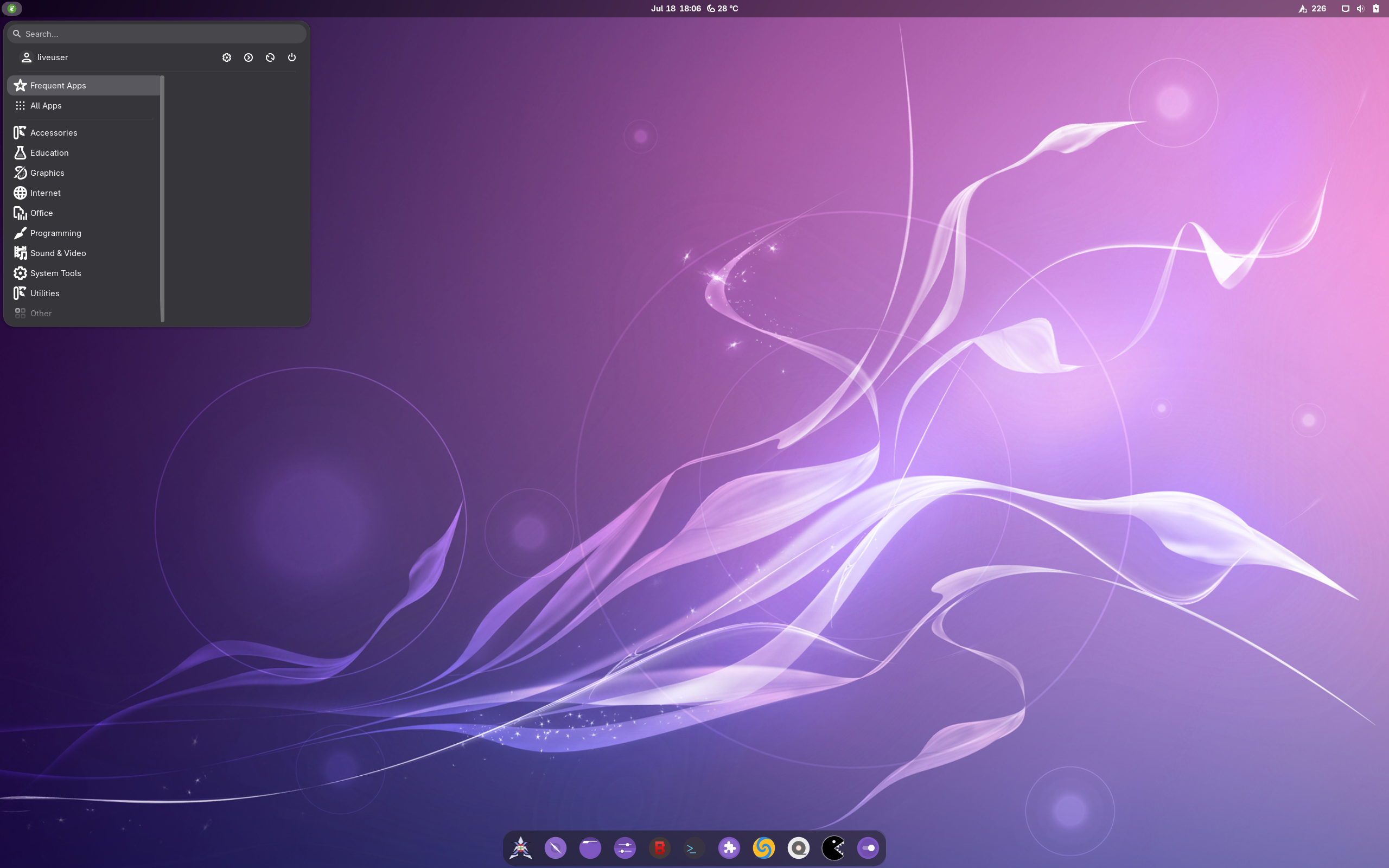
Task: Select Frequent Apps category
Action: point(84,86)
